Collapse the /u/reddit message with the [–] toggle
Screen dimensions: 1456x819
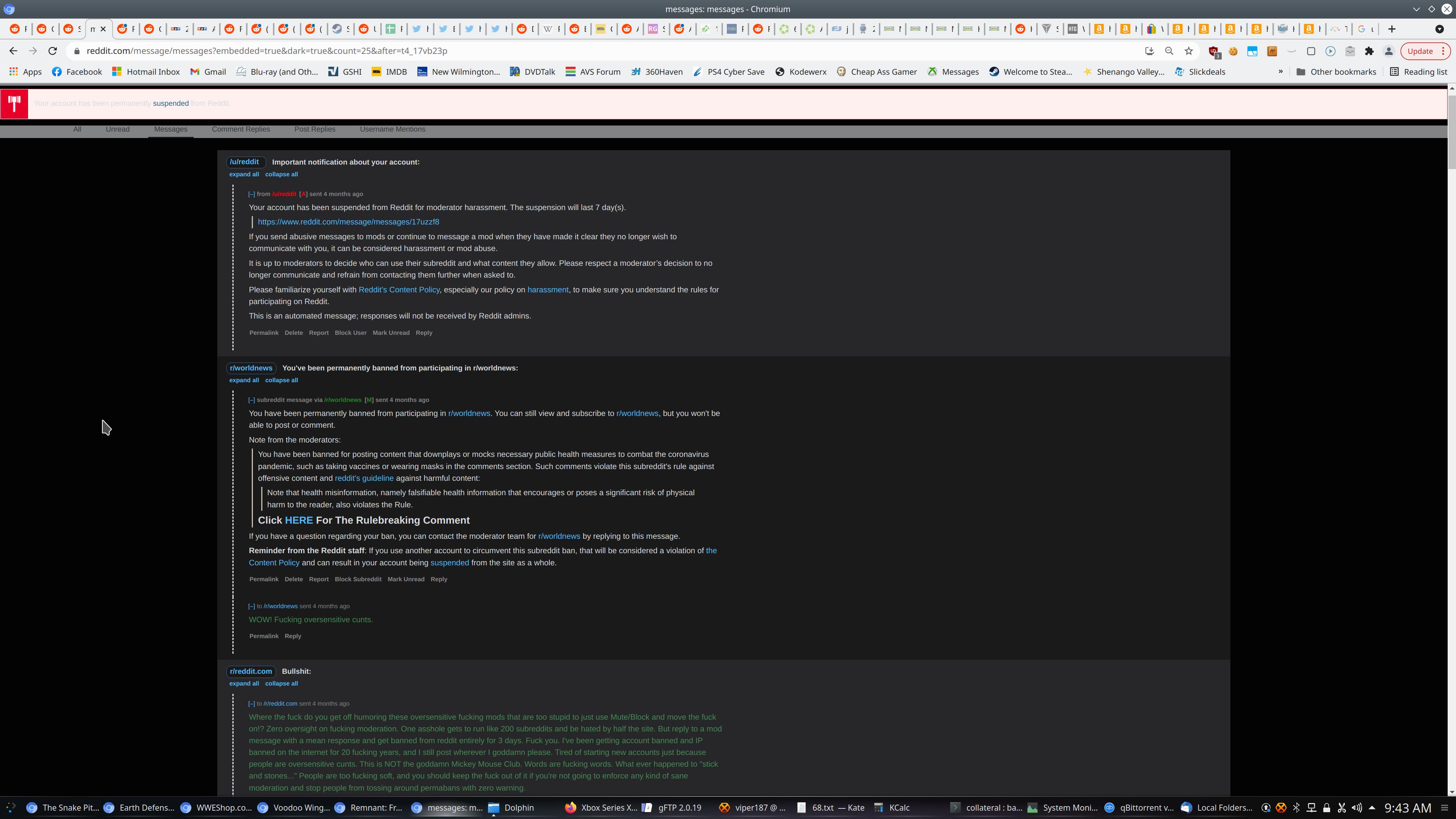point(251,194)
